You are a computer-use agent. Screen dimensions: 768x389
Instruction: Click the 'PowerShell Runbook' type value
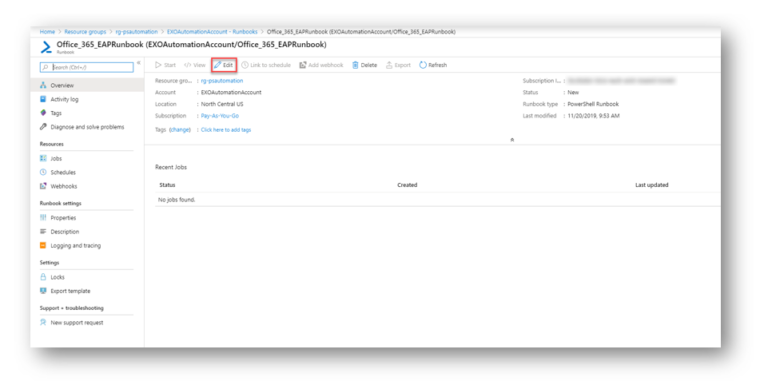click(593, 104)
